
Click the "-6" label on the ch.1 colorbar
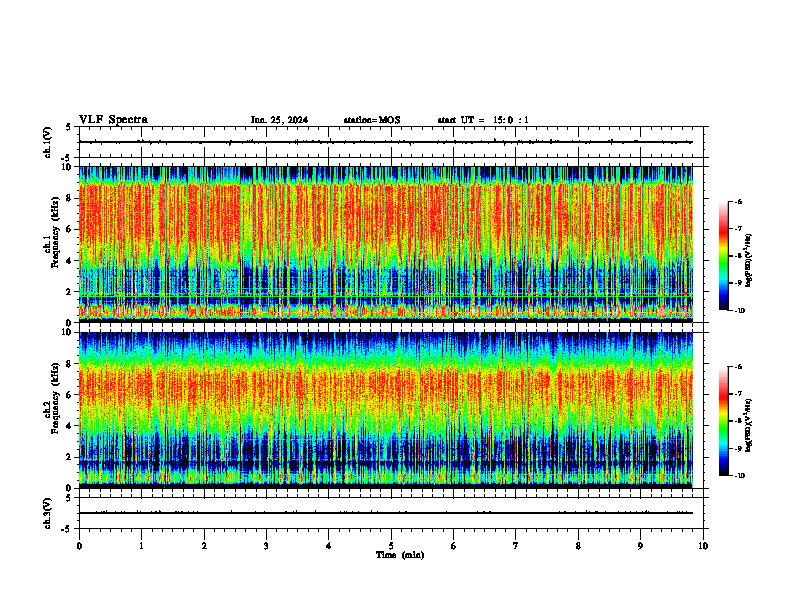pos(737,201)
